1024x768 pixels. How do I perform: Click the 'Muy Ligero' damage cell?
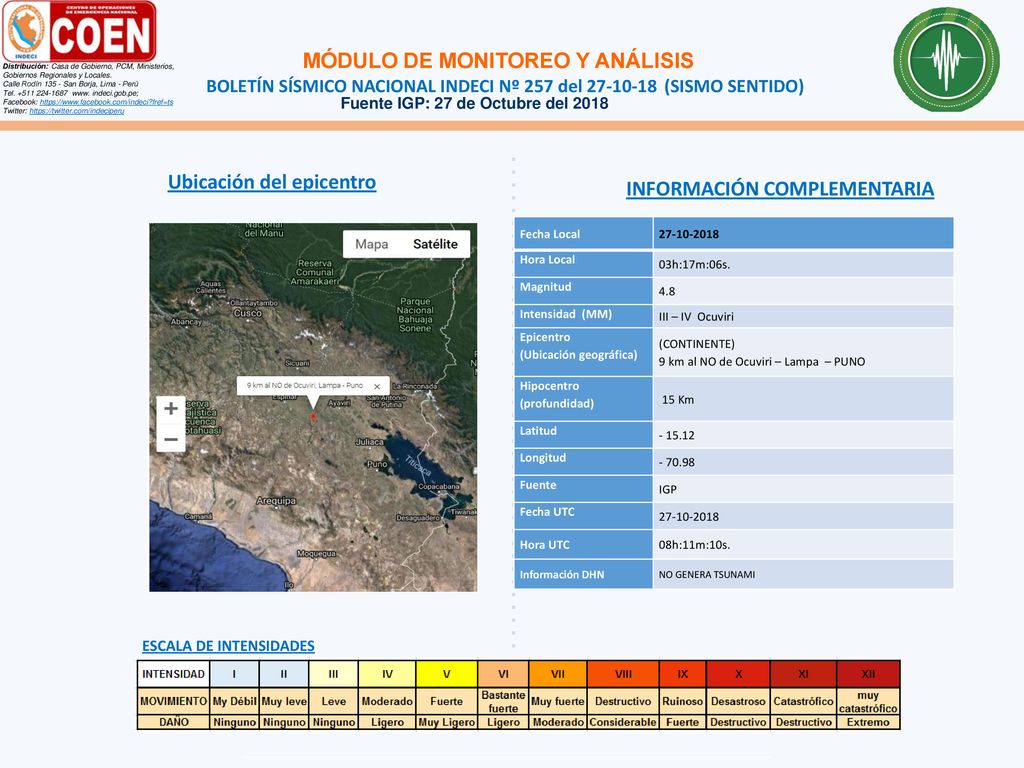tap(447, 722)
